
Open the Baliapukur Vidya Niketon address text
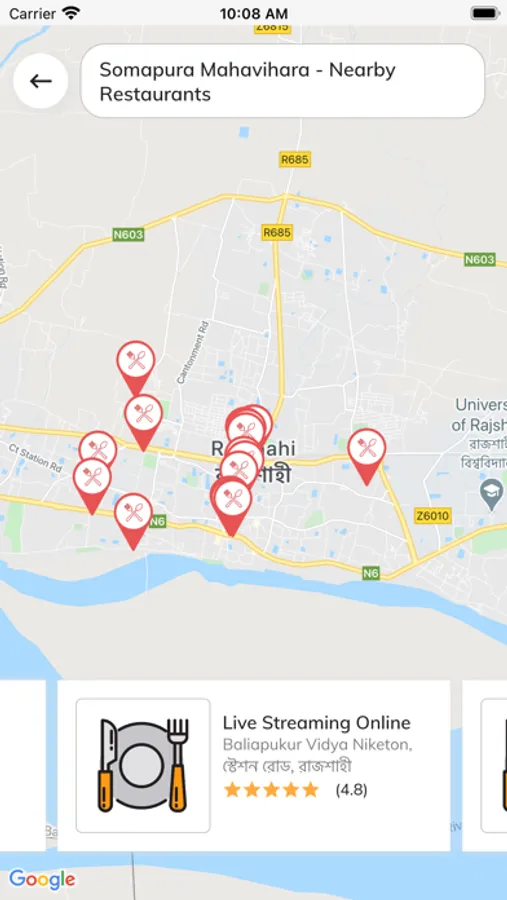(318, 755)
